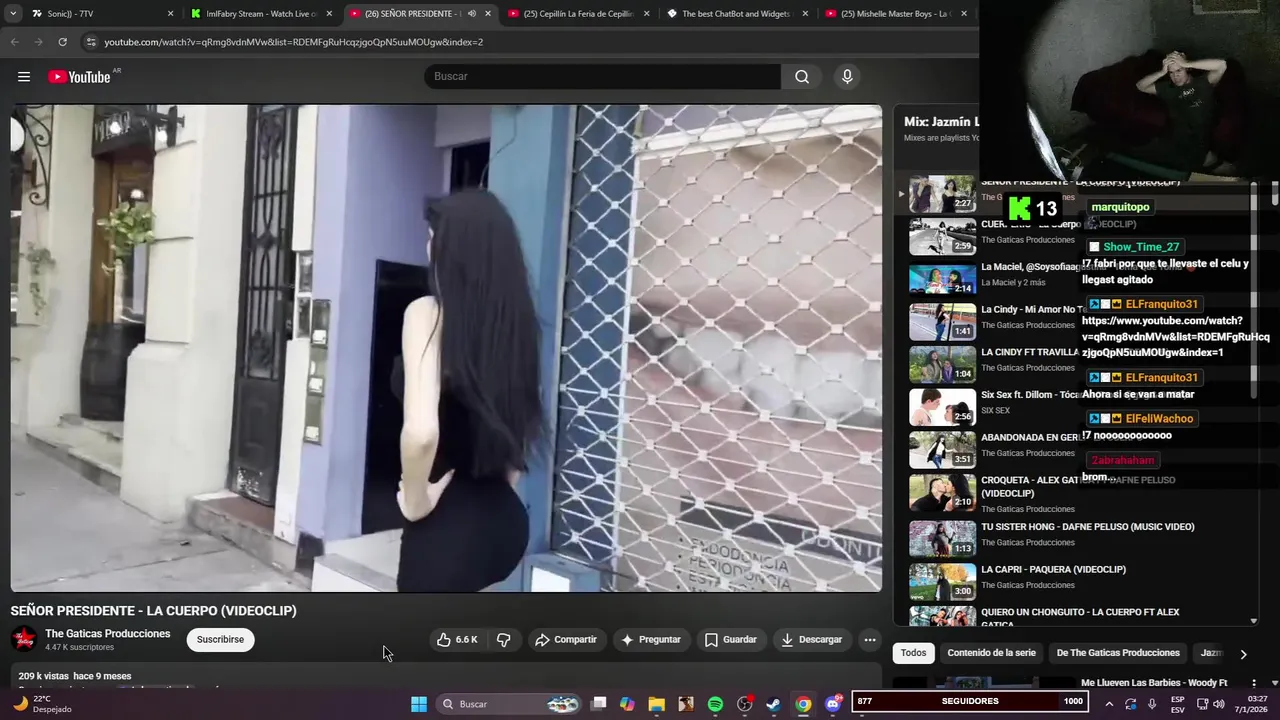The height and width of the screenshot is (720, 1280).
Task: Open Google Chrome taskbar icon
Action: 803,704
